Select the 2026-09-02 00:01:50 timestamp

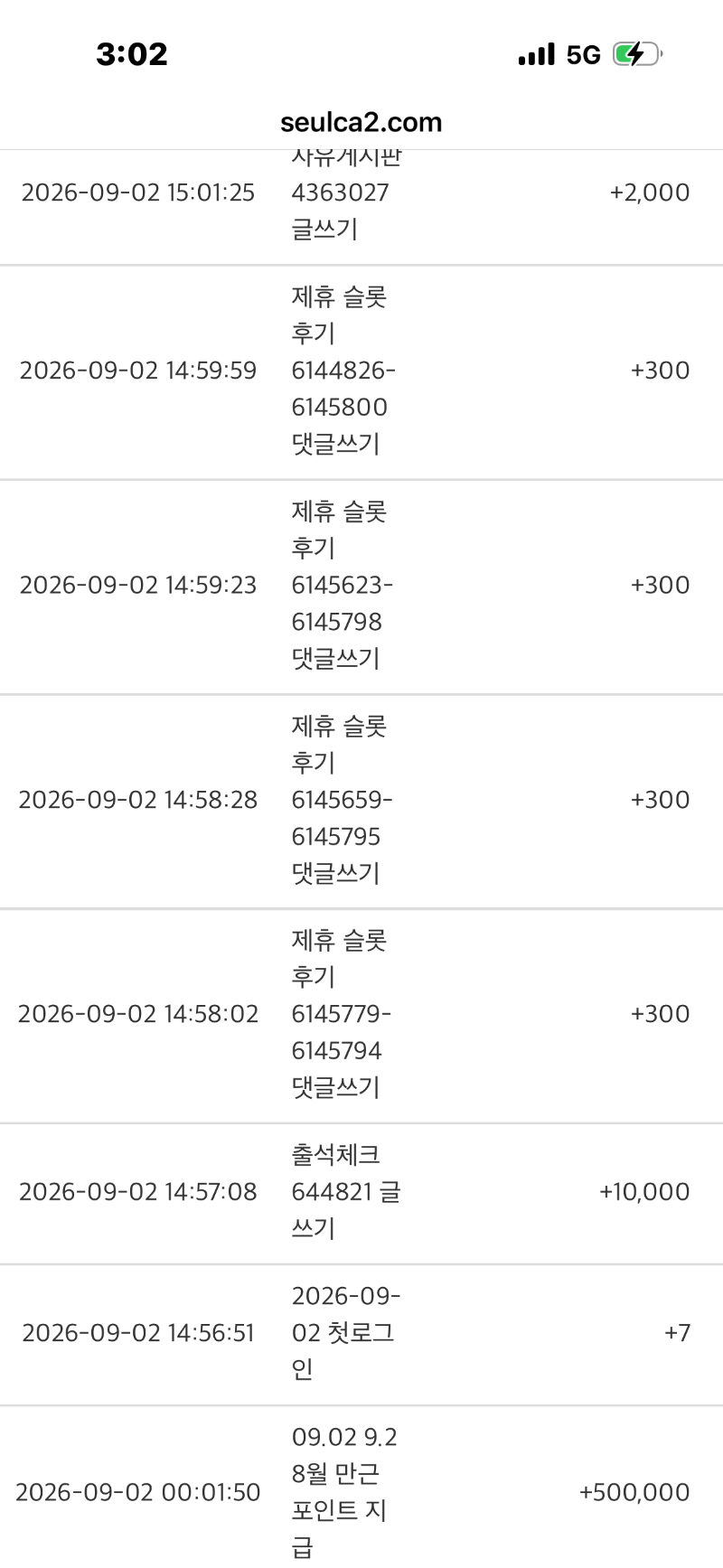[x=138, y=1492]
